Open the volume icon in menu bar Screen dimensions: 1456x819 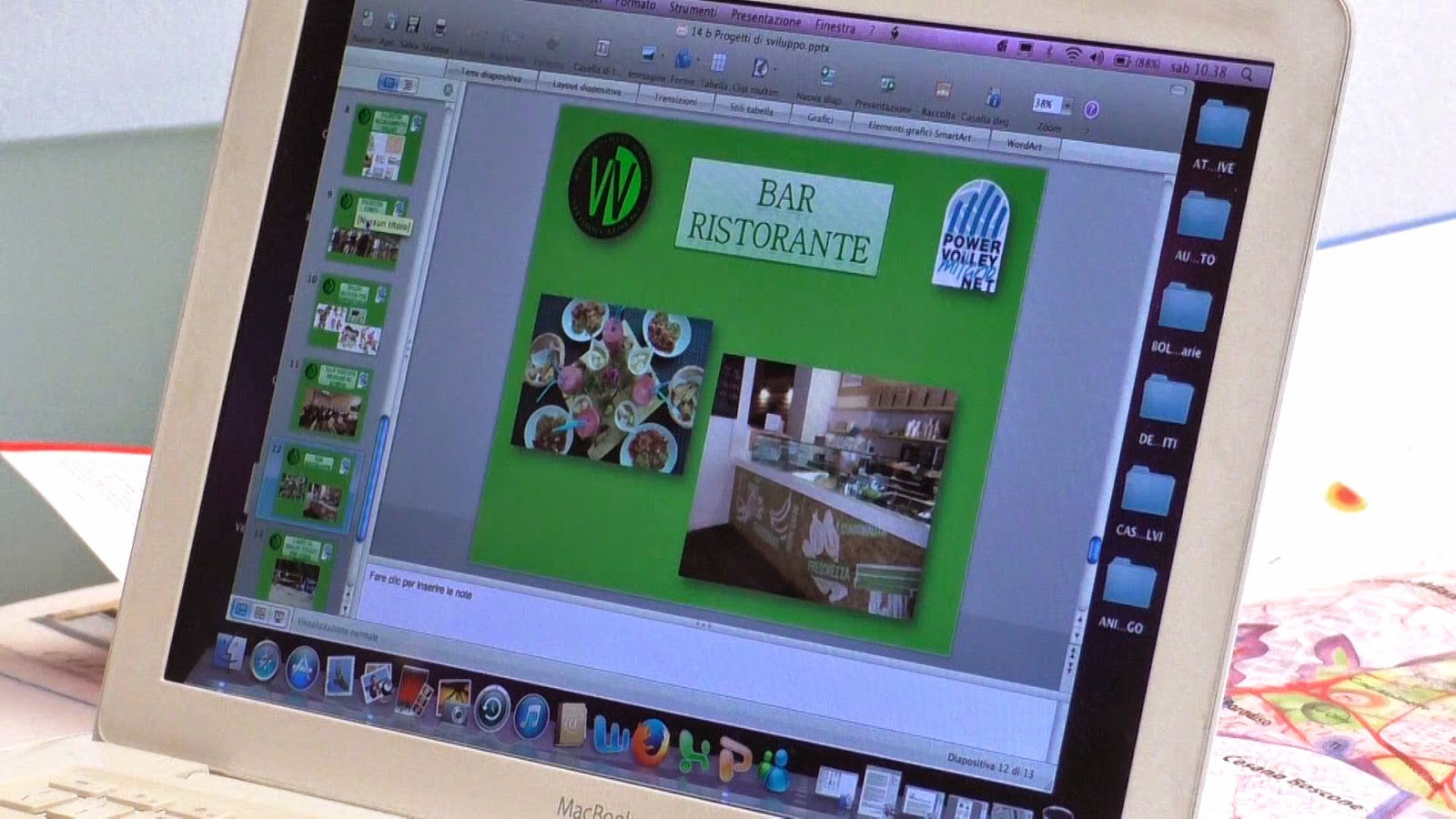(1097, 57)
